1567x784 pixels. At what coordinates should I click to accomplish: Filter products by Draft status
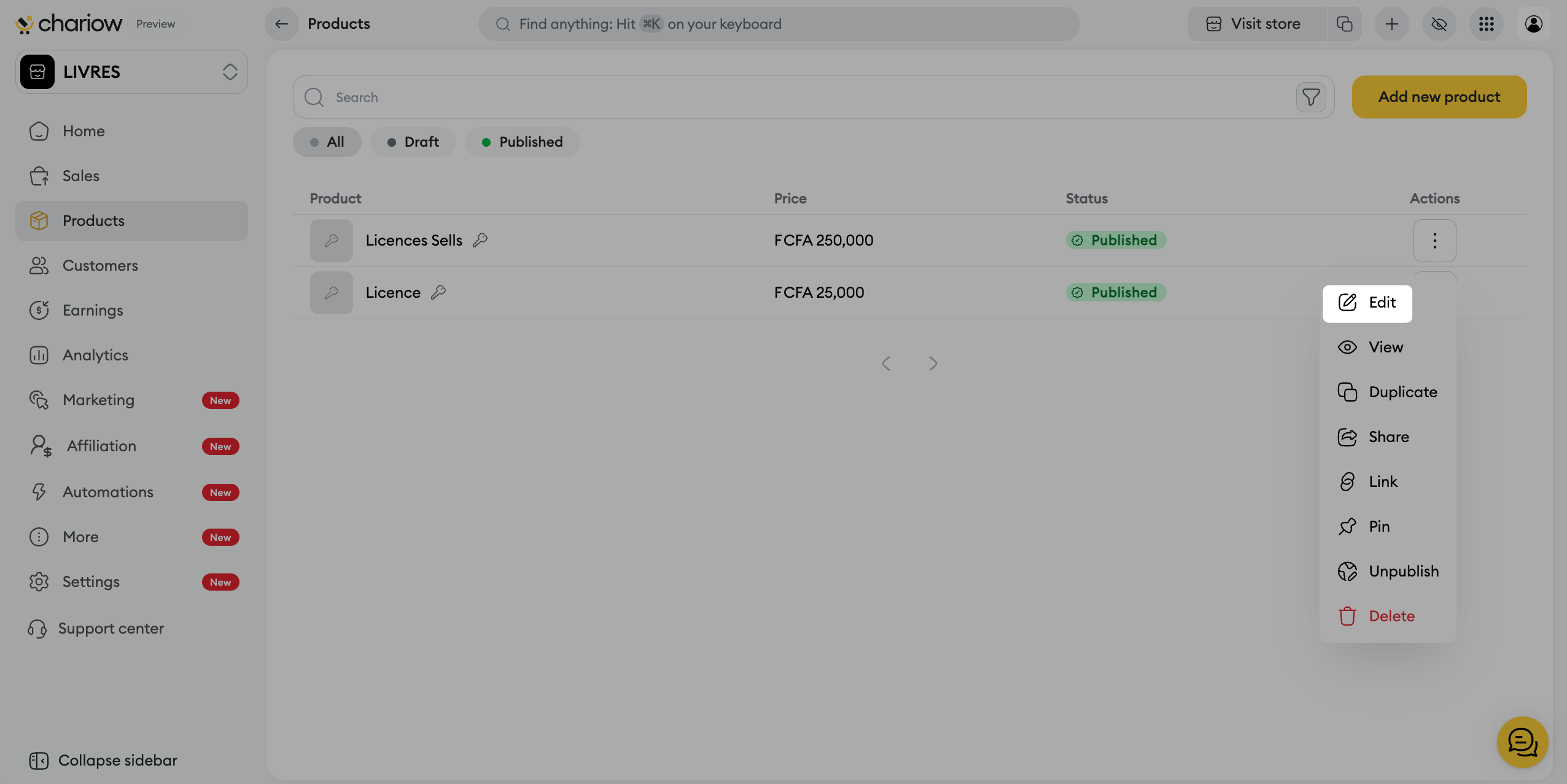click(x=413, y=142)
